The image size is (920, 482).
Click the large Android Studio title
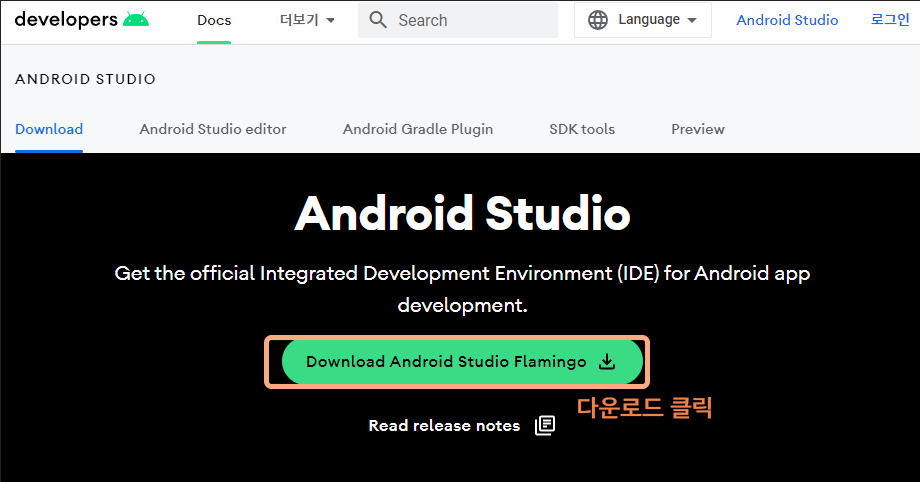pos(462,213)
